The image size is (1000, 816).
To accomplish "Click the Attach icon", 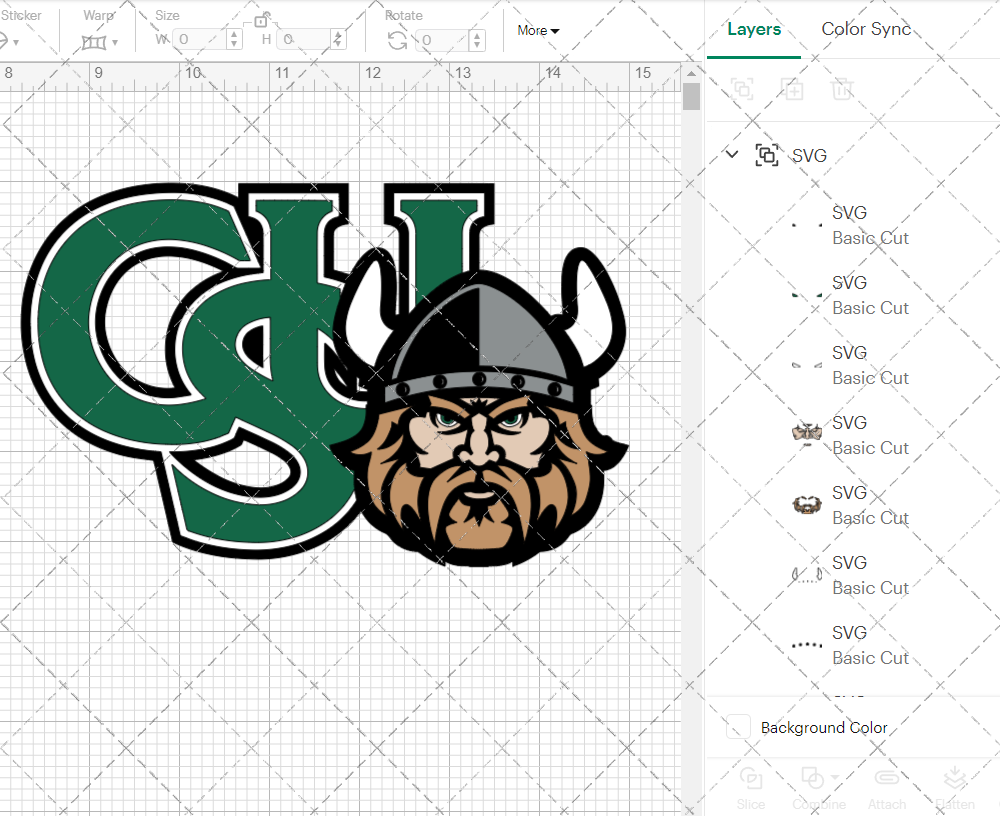I will 887,778.
